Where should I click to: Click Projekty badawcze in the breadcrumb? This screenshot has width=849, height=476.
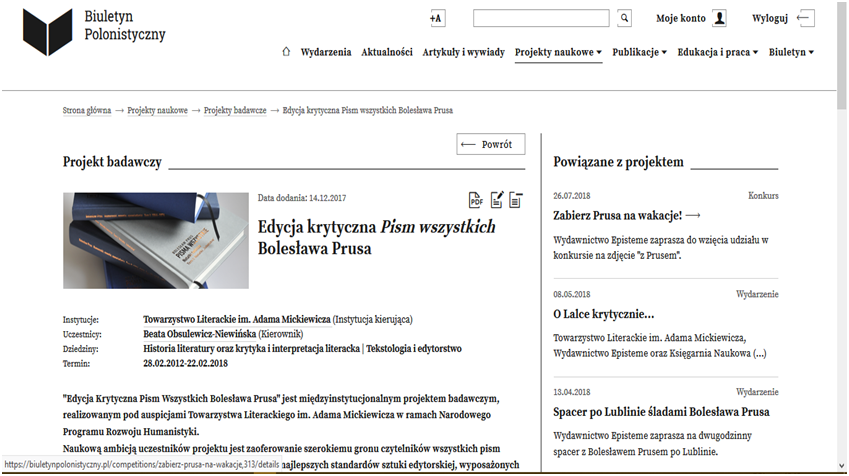pyautogui.click(x=235, y=110)
